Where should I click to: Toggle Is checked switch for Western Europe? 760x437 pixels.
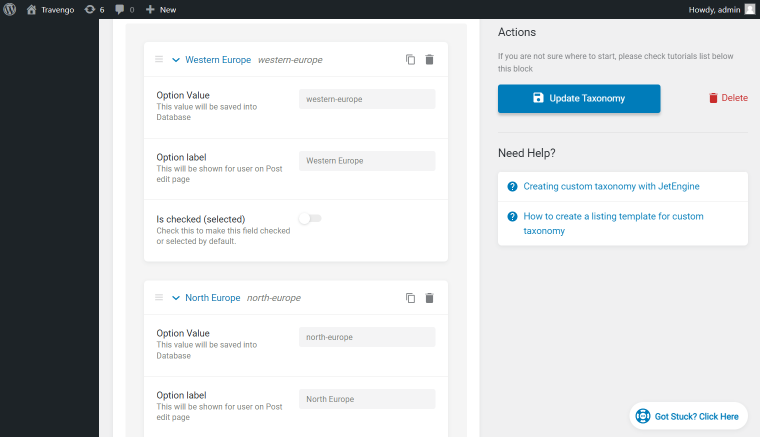(310, 218)
